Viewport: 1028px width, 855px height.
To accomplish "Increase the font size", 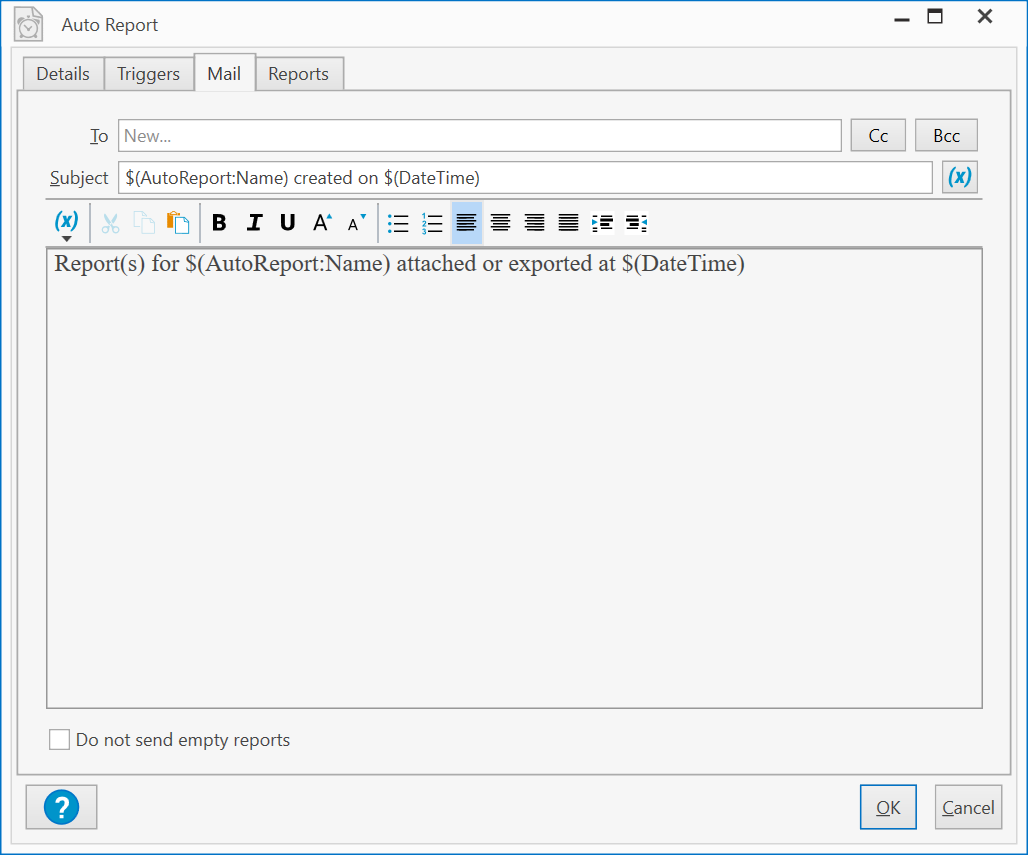I will (x=322, y=223).
